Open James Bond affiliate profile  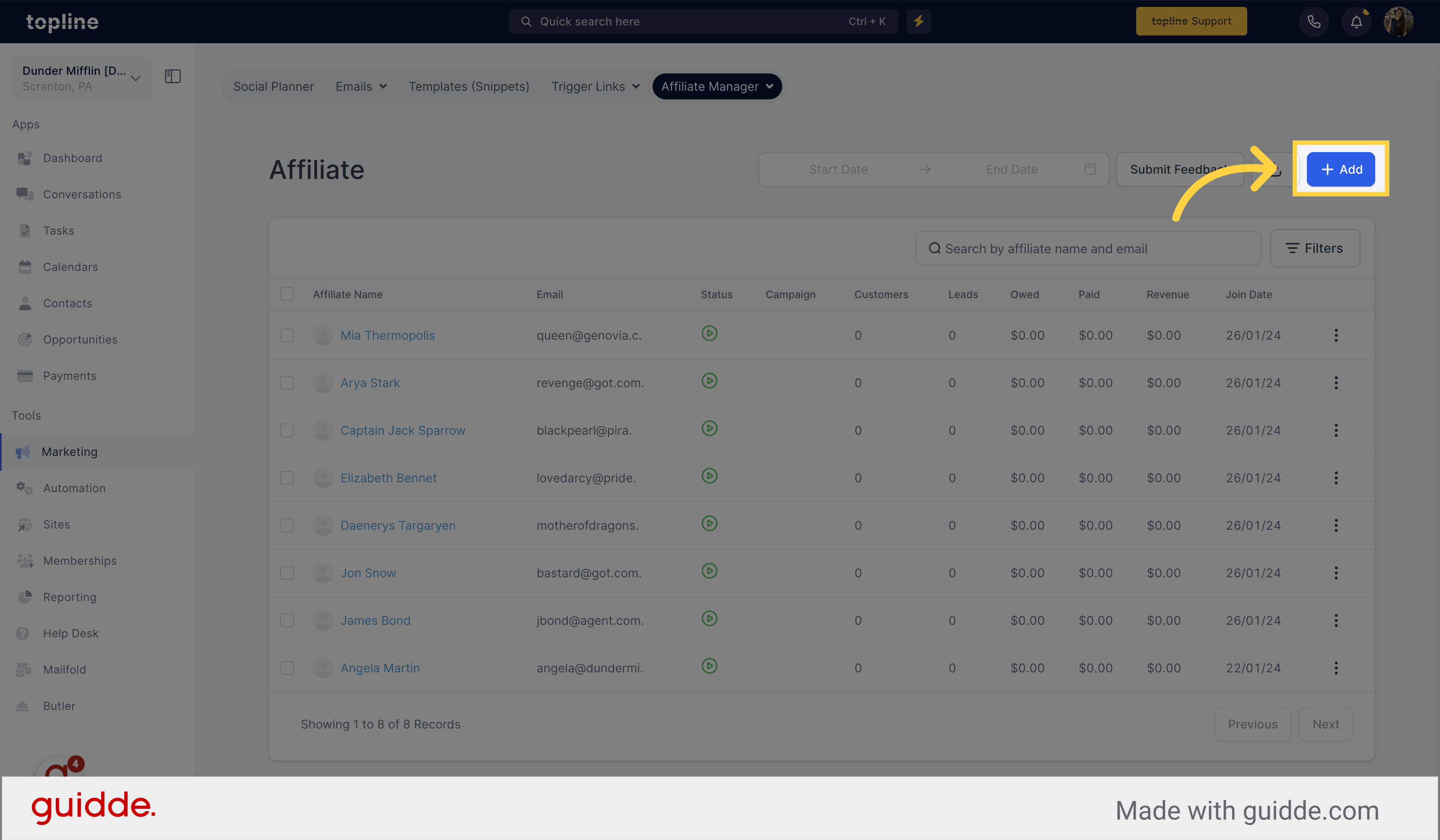pos(376,620)
